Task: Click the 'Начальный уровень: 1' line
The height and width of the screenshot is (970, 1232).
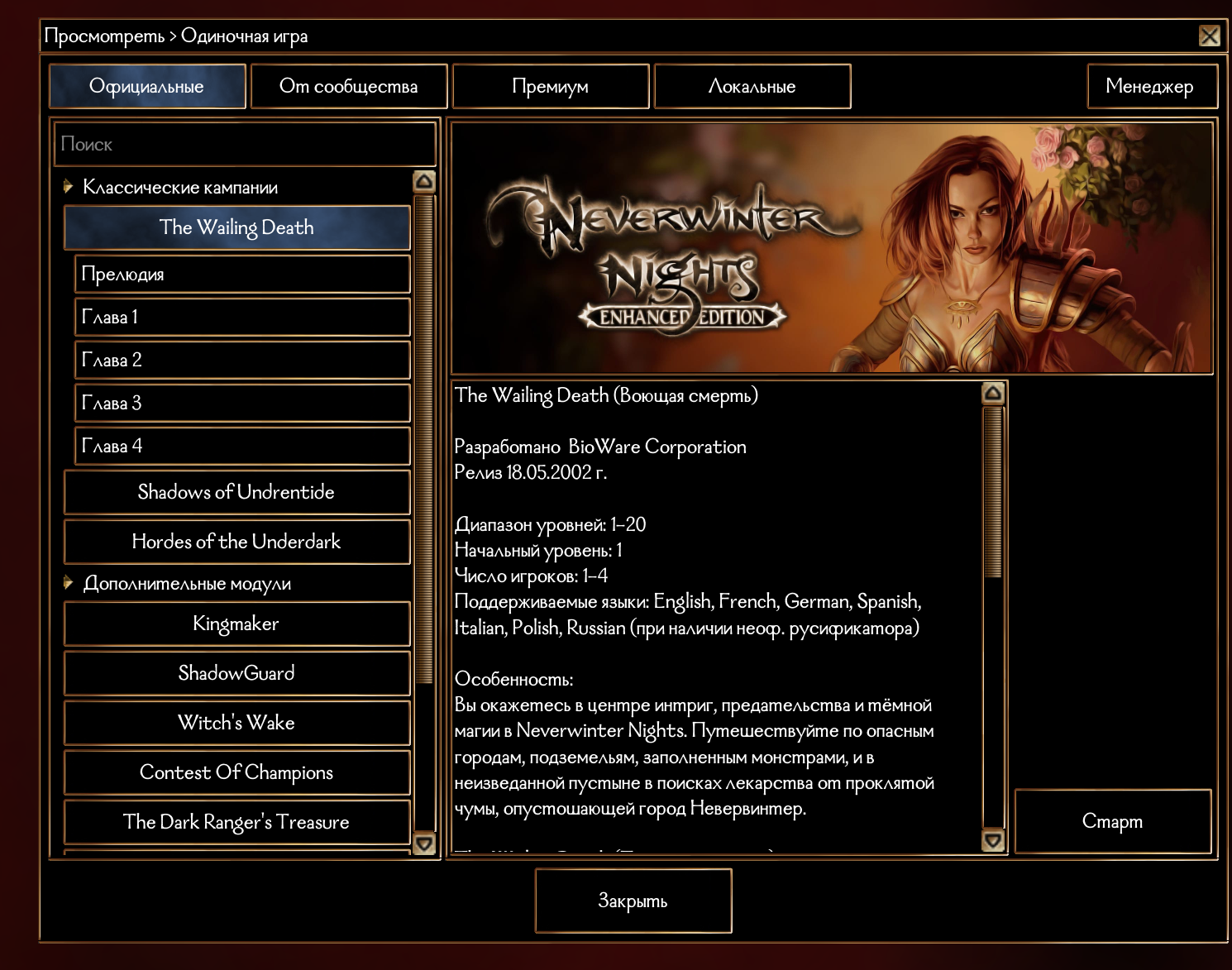Action: (x=538, y=551)
